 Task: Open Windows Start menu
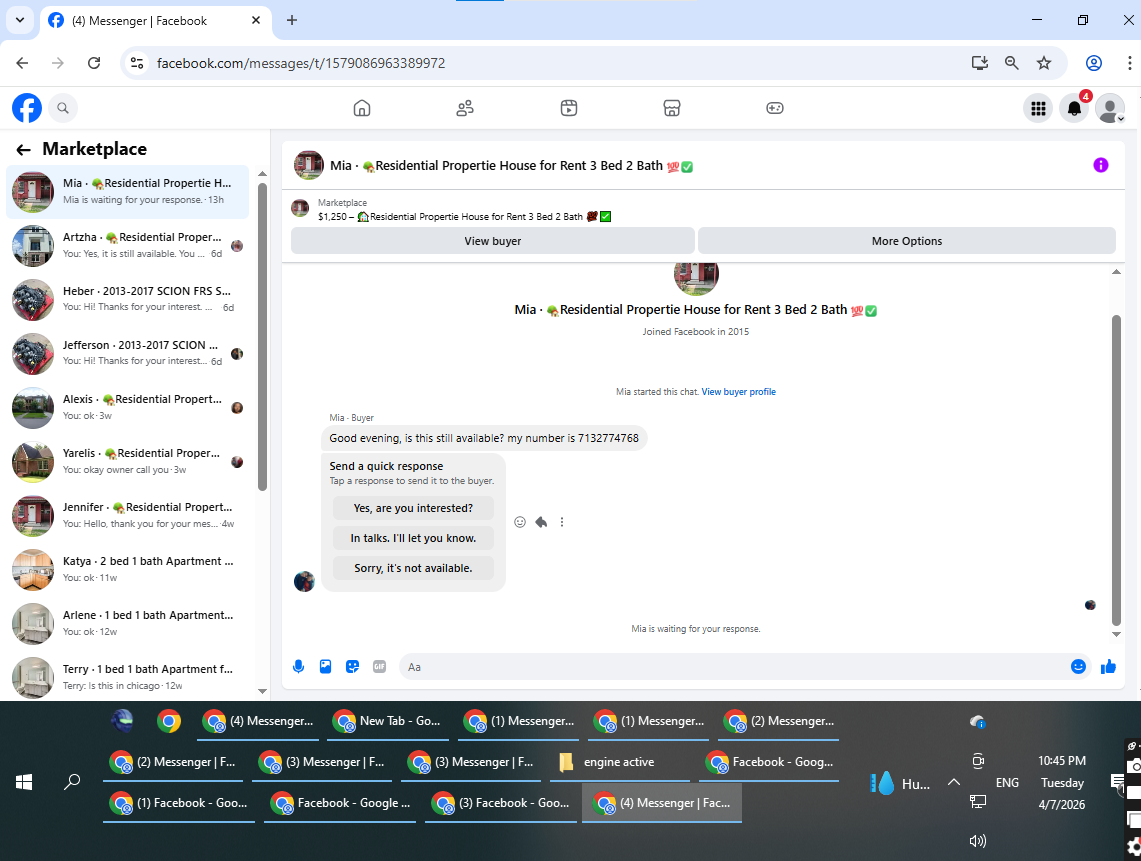[24, 782]
